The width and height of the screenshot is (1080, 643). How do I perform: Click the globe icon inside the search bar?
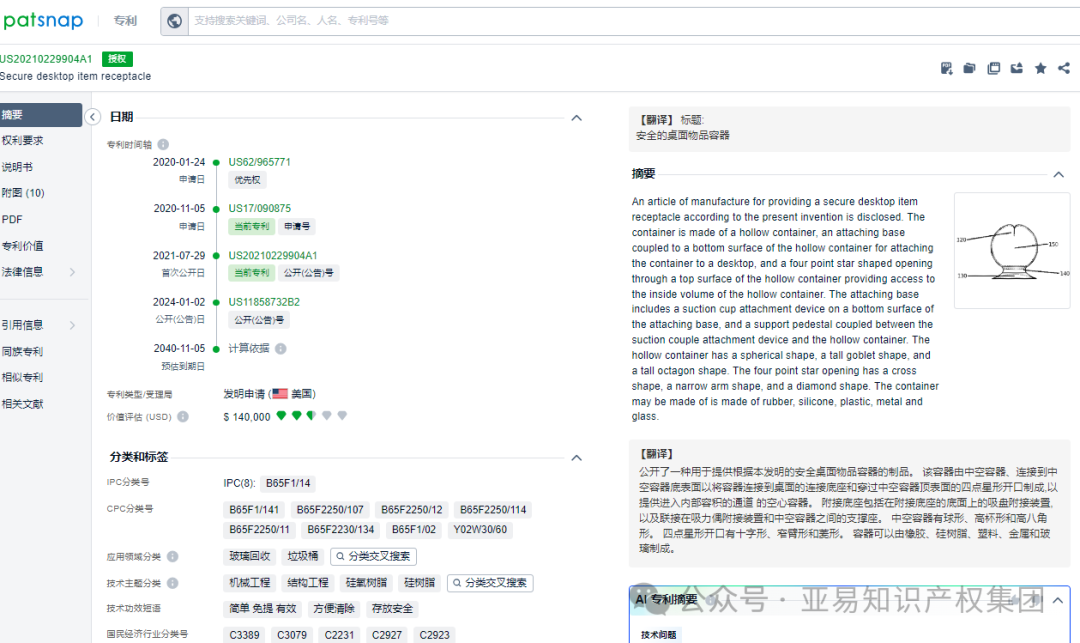click(x=174, y=20)
